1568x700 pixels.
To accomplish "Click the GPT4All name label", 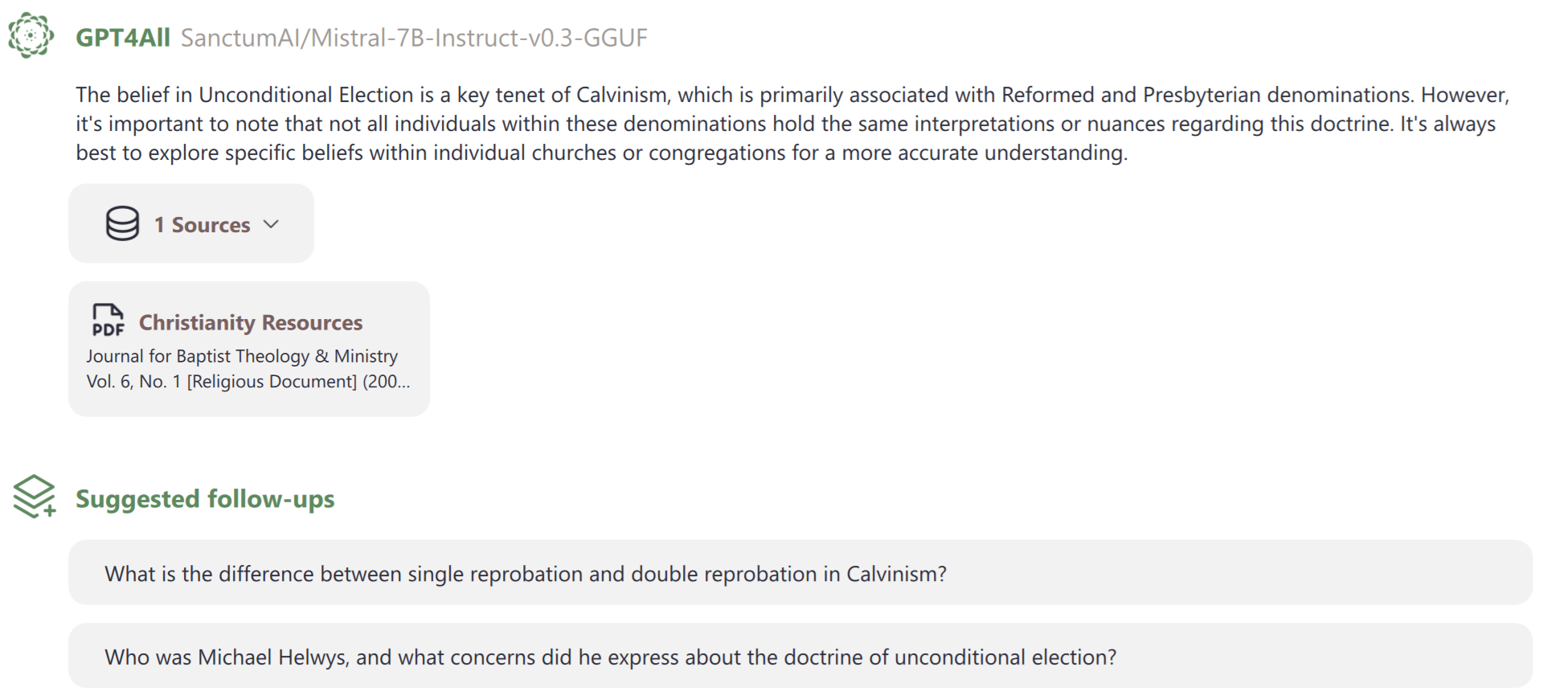I will [x=122, y=38].
